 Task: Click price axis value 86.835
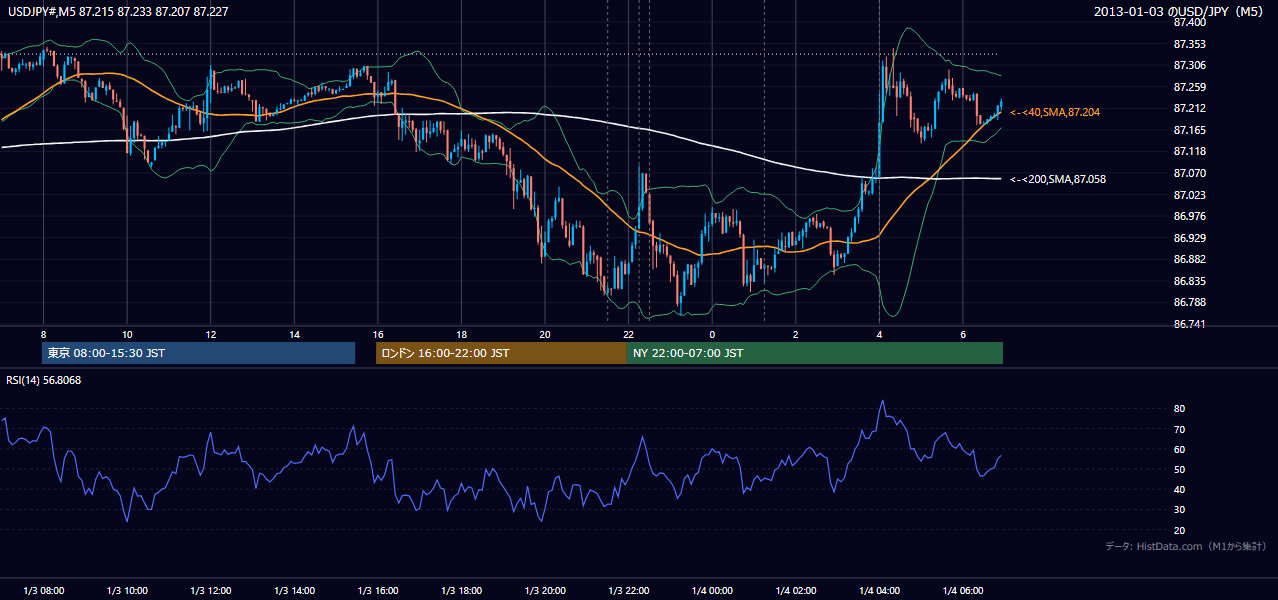pyautogui.click(x=1189, y=281)
